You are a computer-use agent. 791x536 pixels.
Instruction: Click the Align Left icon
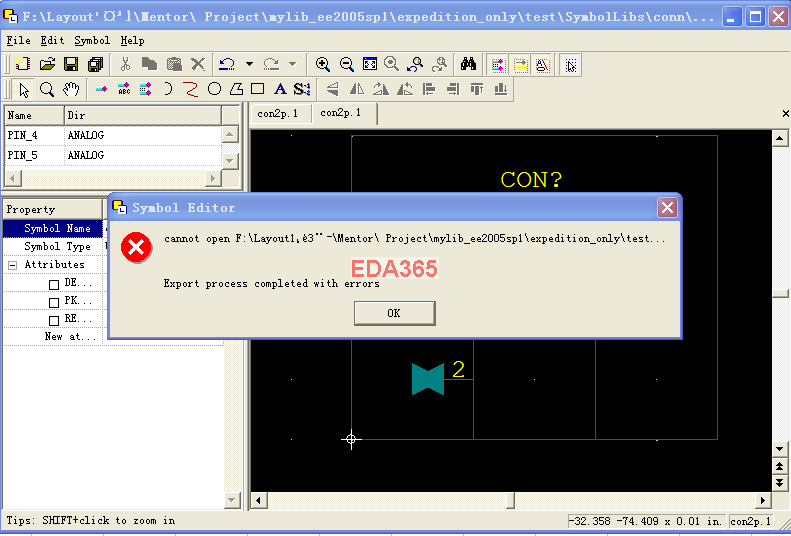(429, 90)
